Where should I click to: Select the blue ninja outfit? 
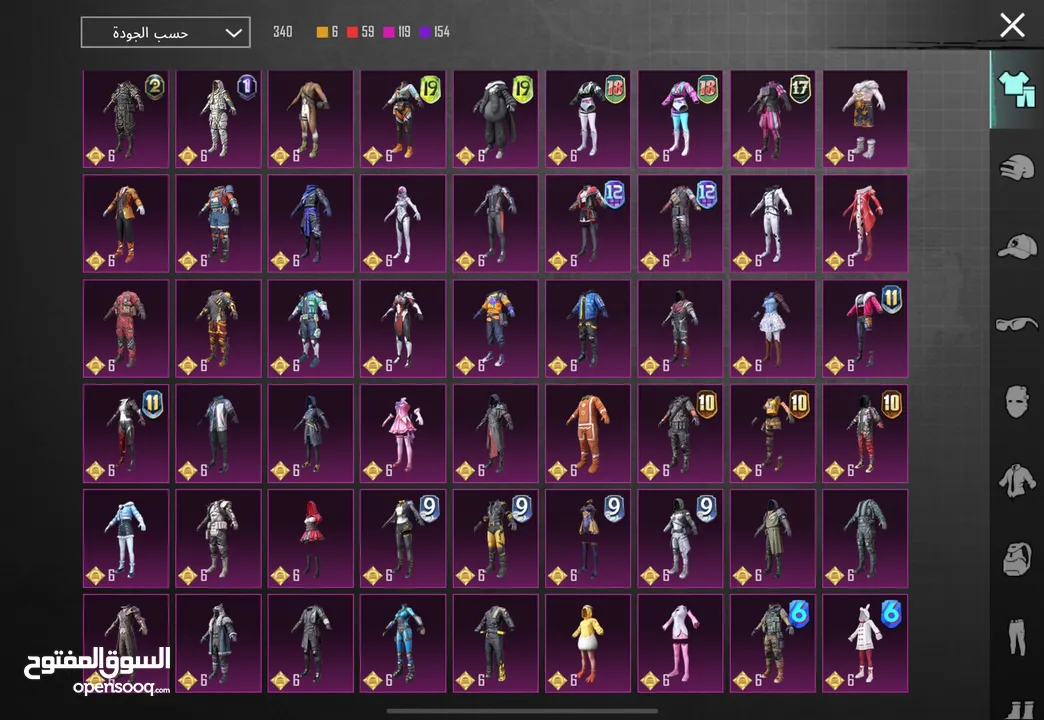coord(311,224)
